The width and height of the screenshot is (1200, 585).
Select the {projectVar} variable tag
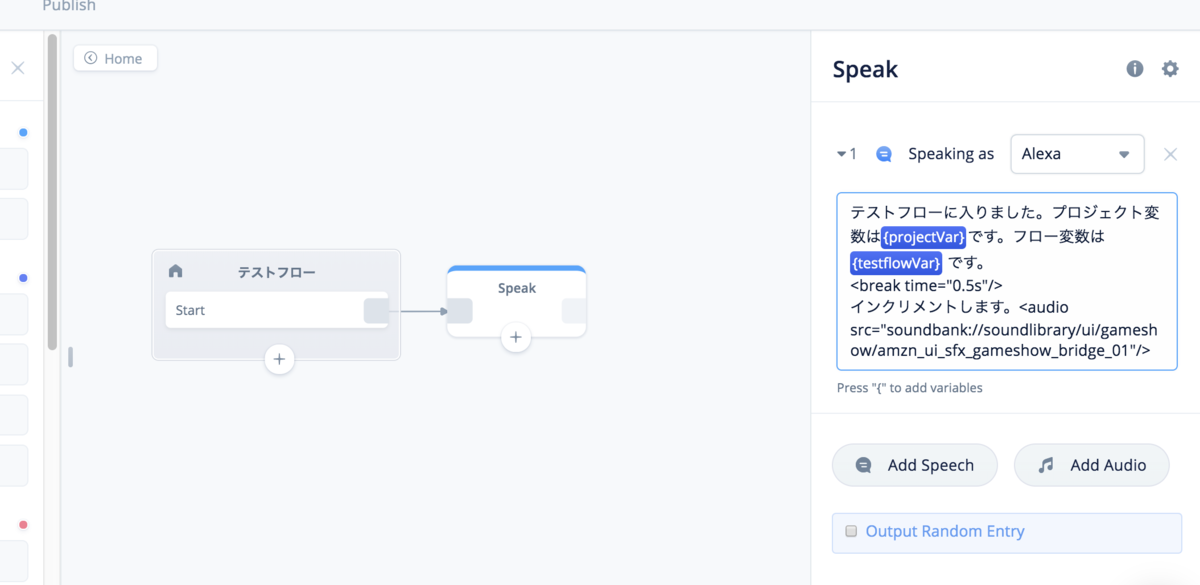(924, 237)
